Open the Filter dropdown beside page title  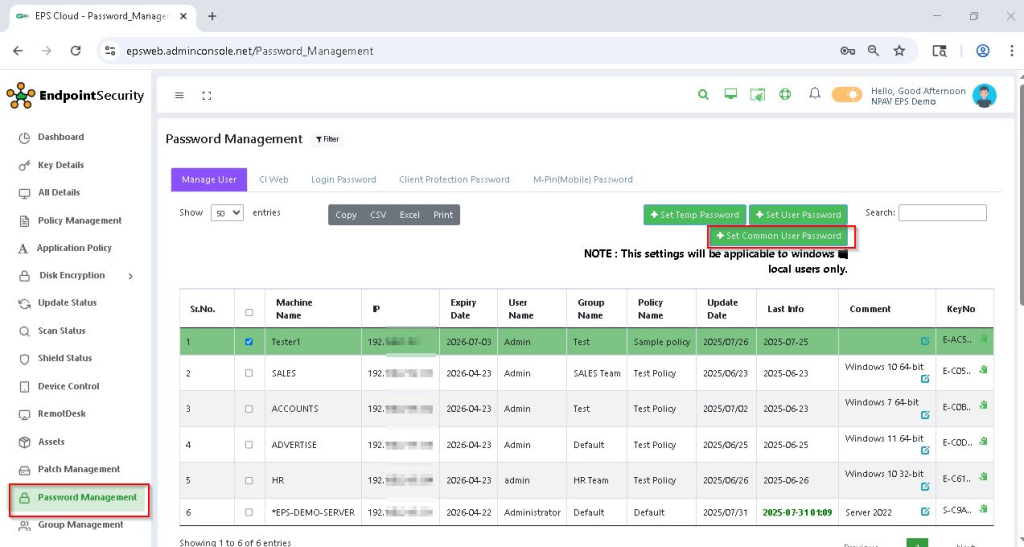327,140
